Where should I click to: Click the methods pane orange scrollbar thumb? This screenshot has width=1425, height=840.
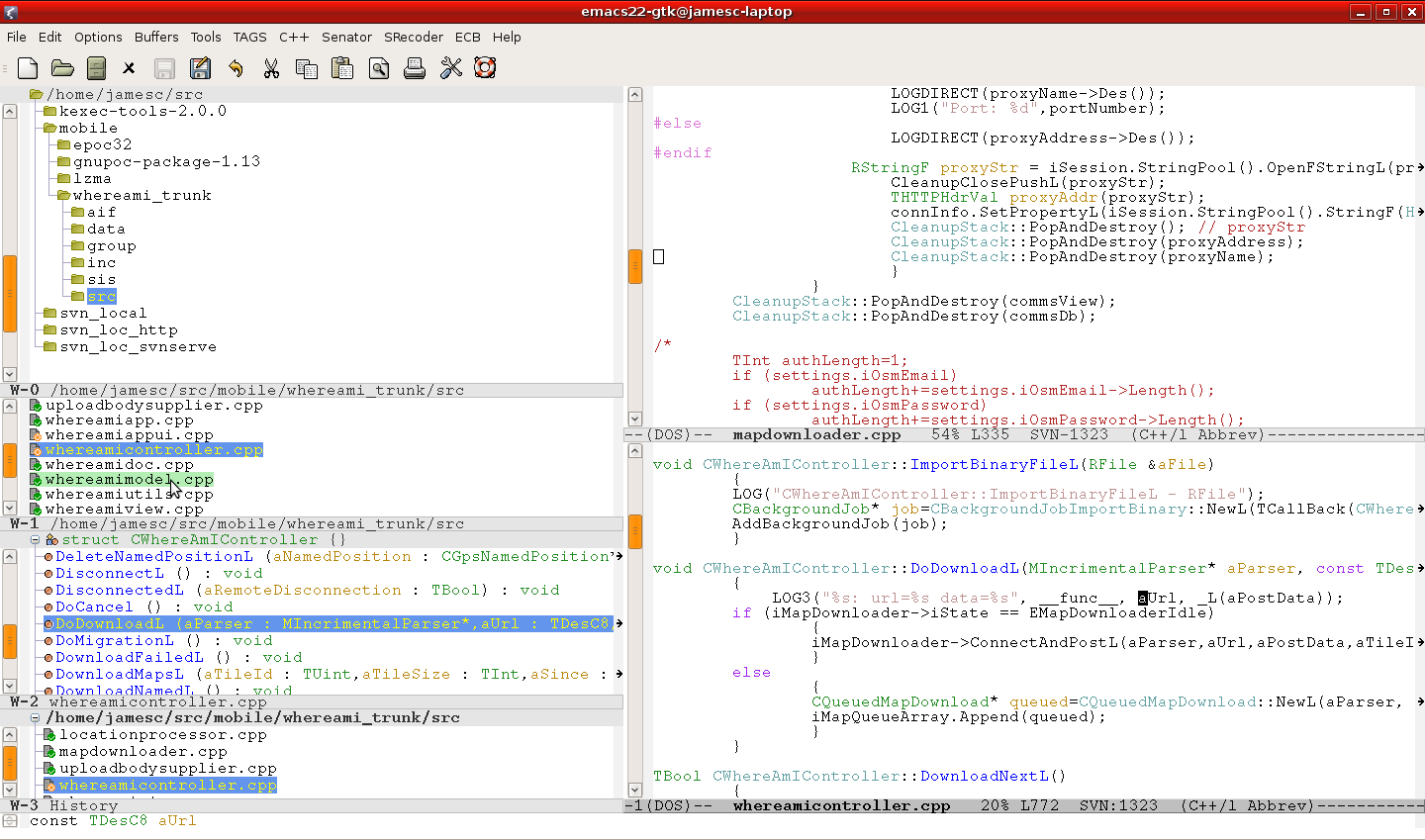coord(10,642)
